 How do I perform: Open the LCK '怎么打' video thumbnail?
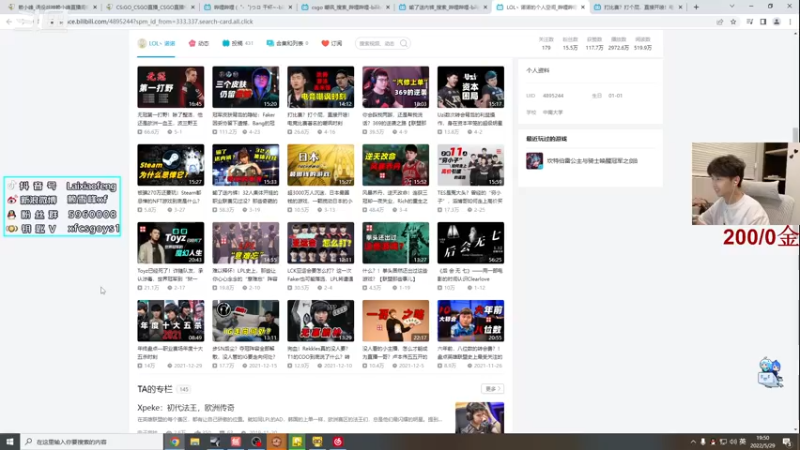[x=320, y=243]
